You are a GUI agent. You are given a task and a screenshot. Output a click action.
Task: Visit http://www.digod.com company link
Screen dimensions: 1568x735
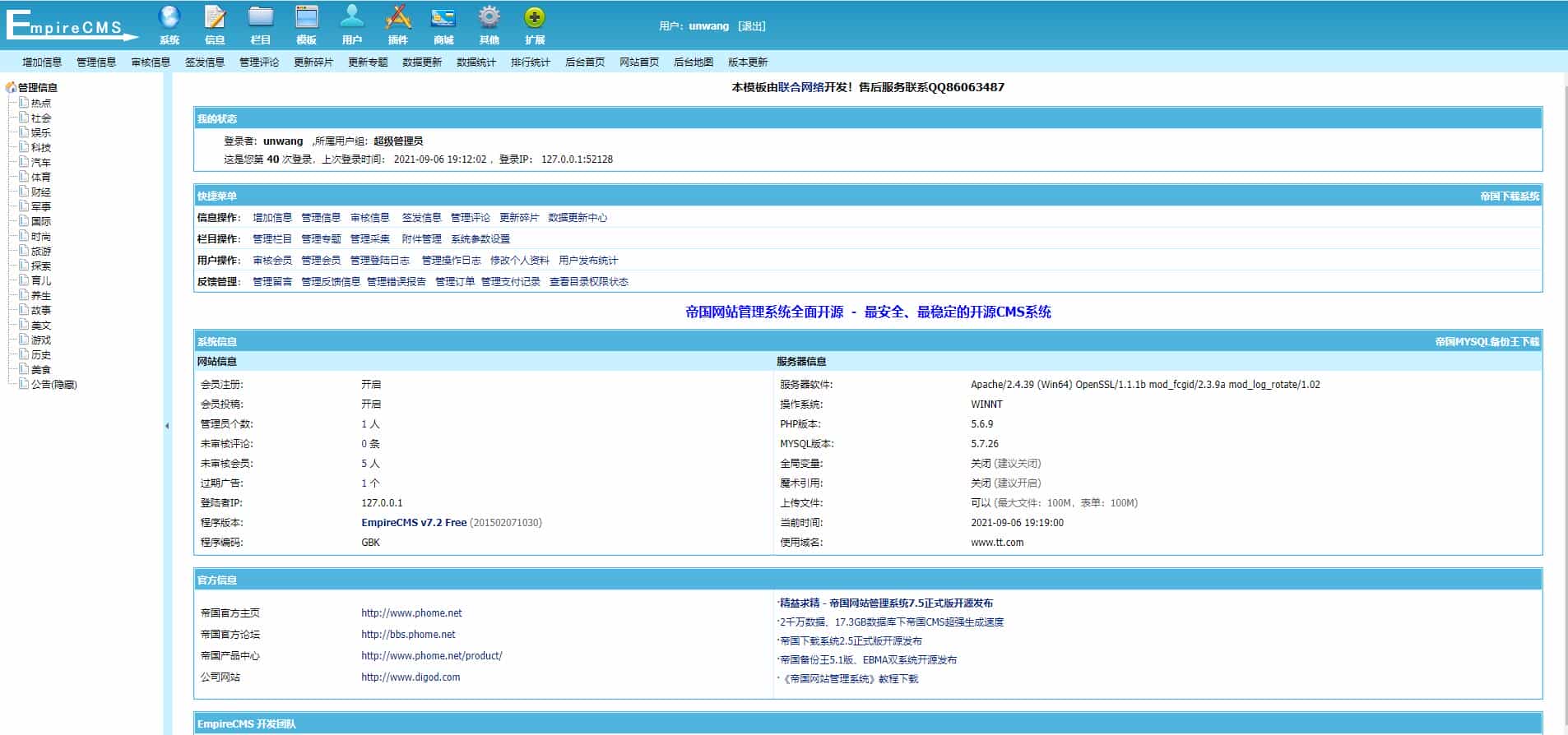411,677
